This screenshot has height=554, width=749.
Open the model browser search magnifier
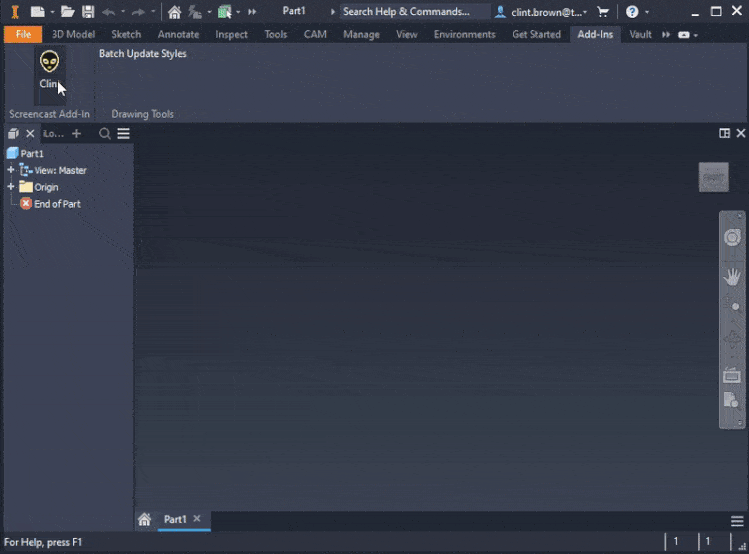click(105, 134)
